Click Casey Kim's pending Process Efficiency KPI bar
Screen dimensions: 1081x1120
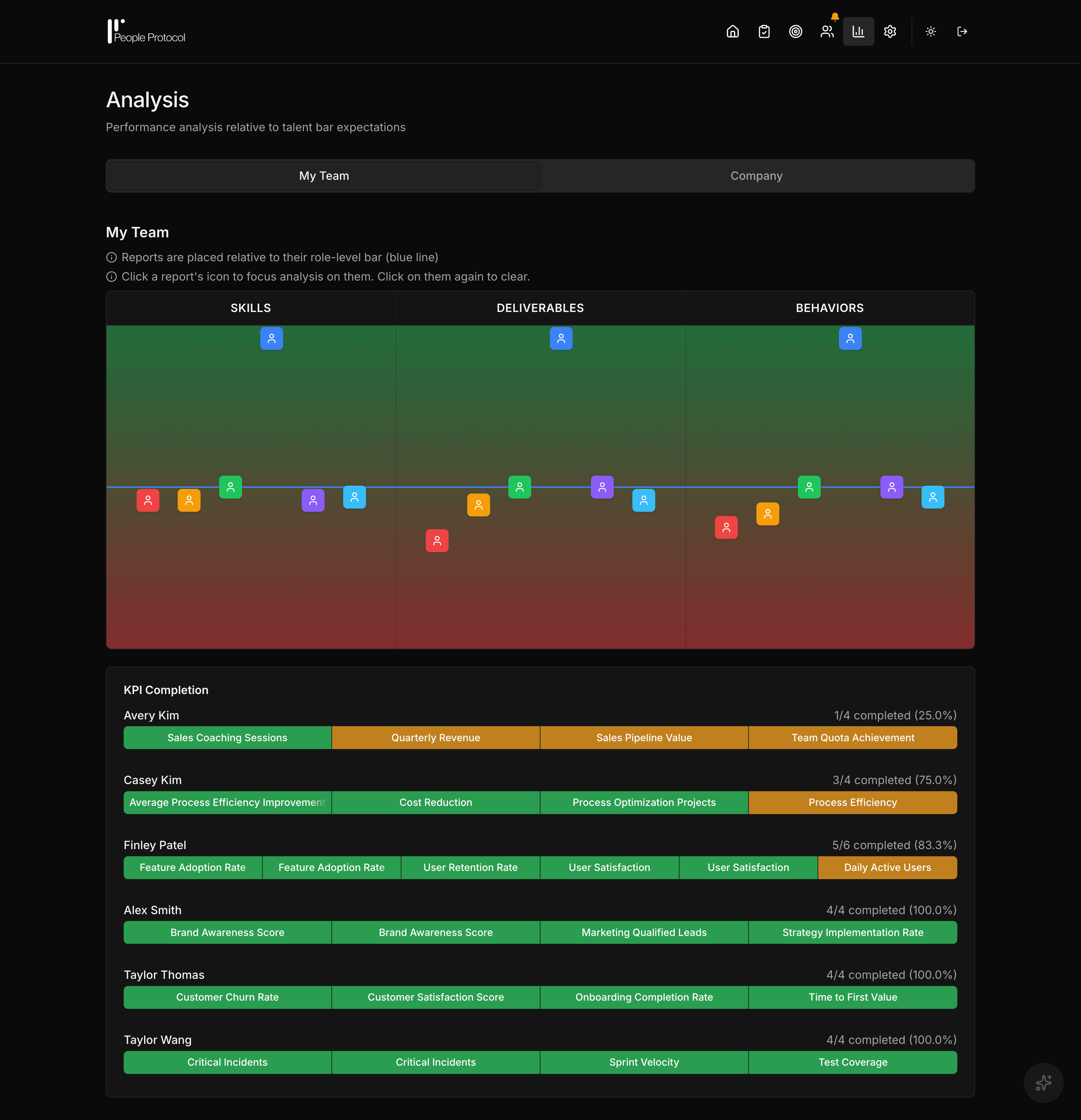coord(852,802)
